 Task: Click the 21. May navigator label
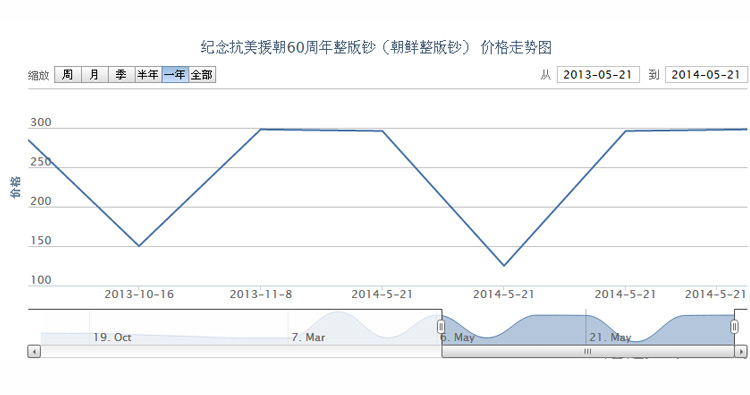610,337
